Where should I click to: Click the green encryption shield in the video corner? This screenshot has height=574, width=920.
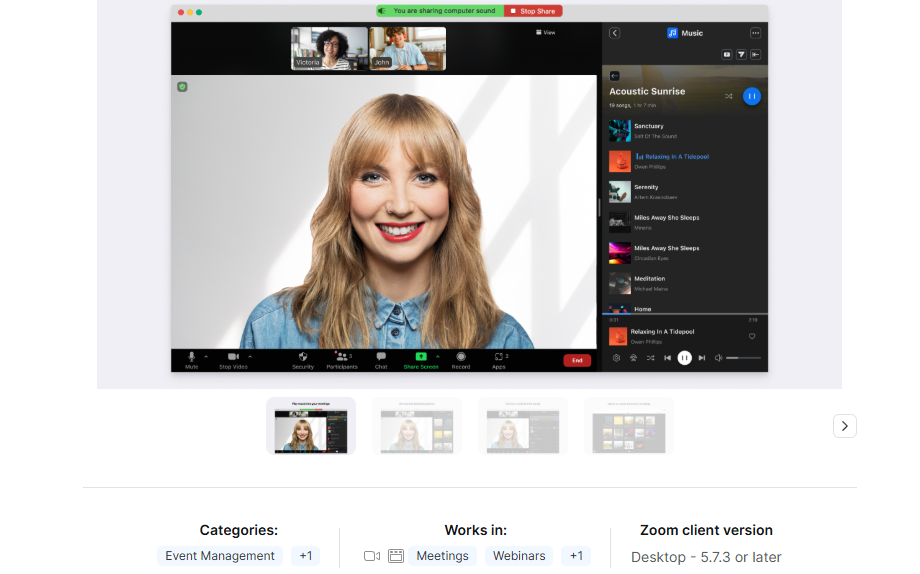tap(182, 87)
